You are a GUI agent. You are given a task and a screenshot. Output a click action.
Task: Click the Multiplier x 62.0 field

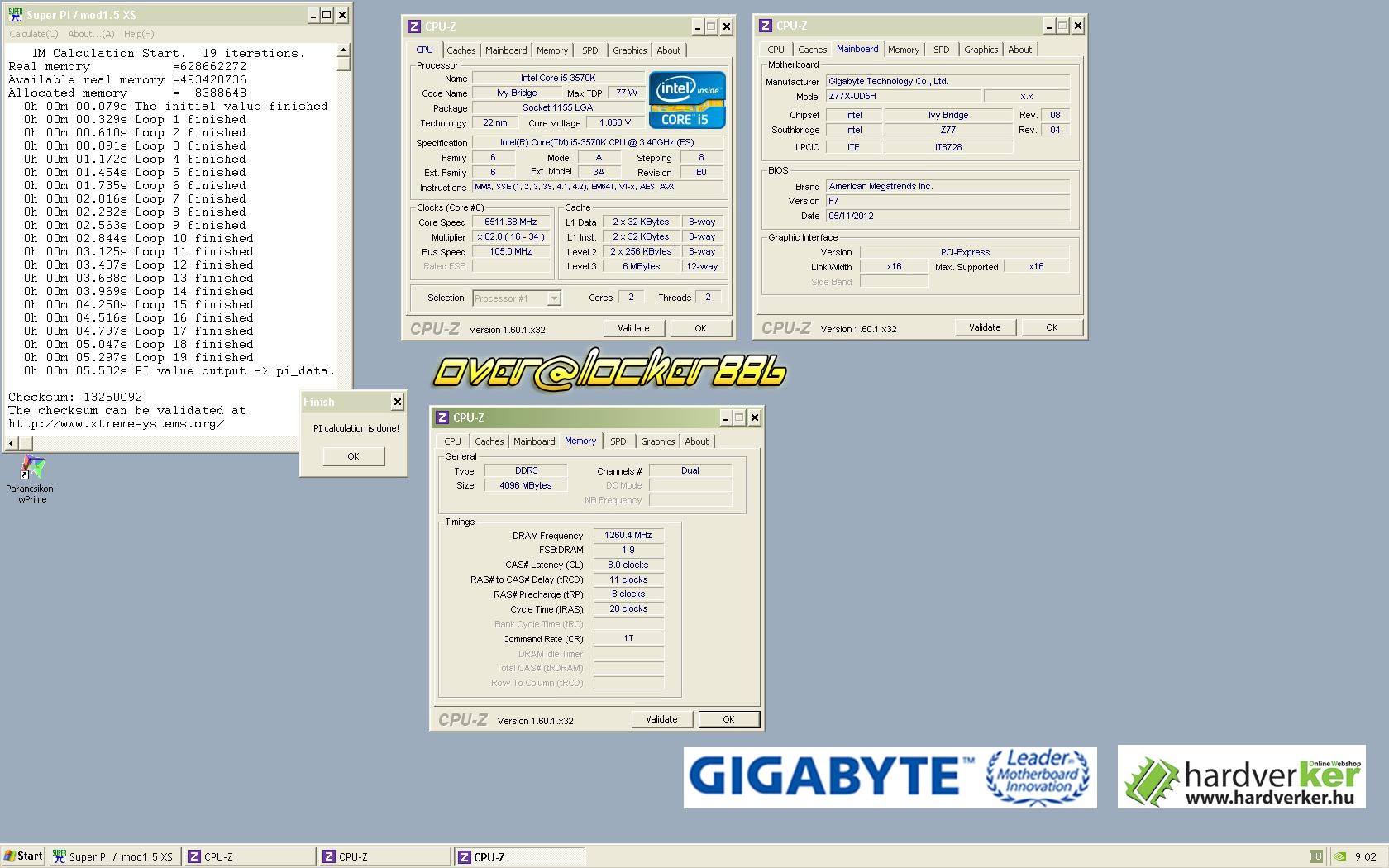pos(511,236)
